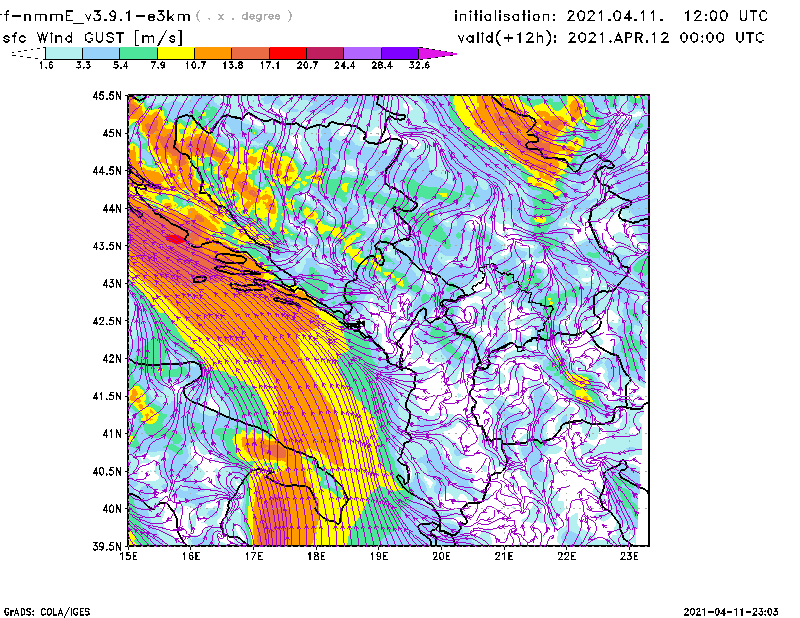Click the 42N latitude label
Image resolution: width=800 pixels, height=618 pixels.
[112, 358]
